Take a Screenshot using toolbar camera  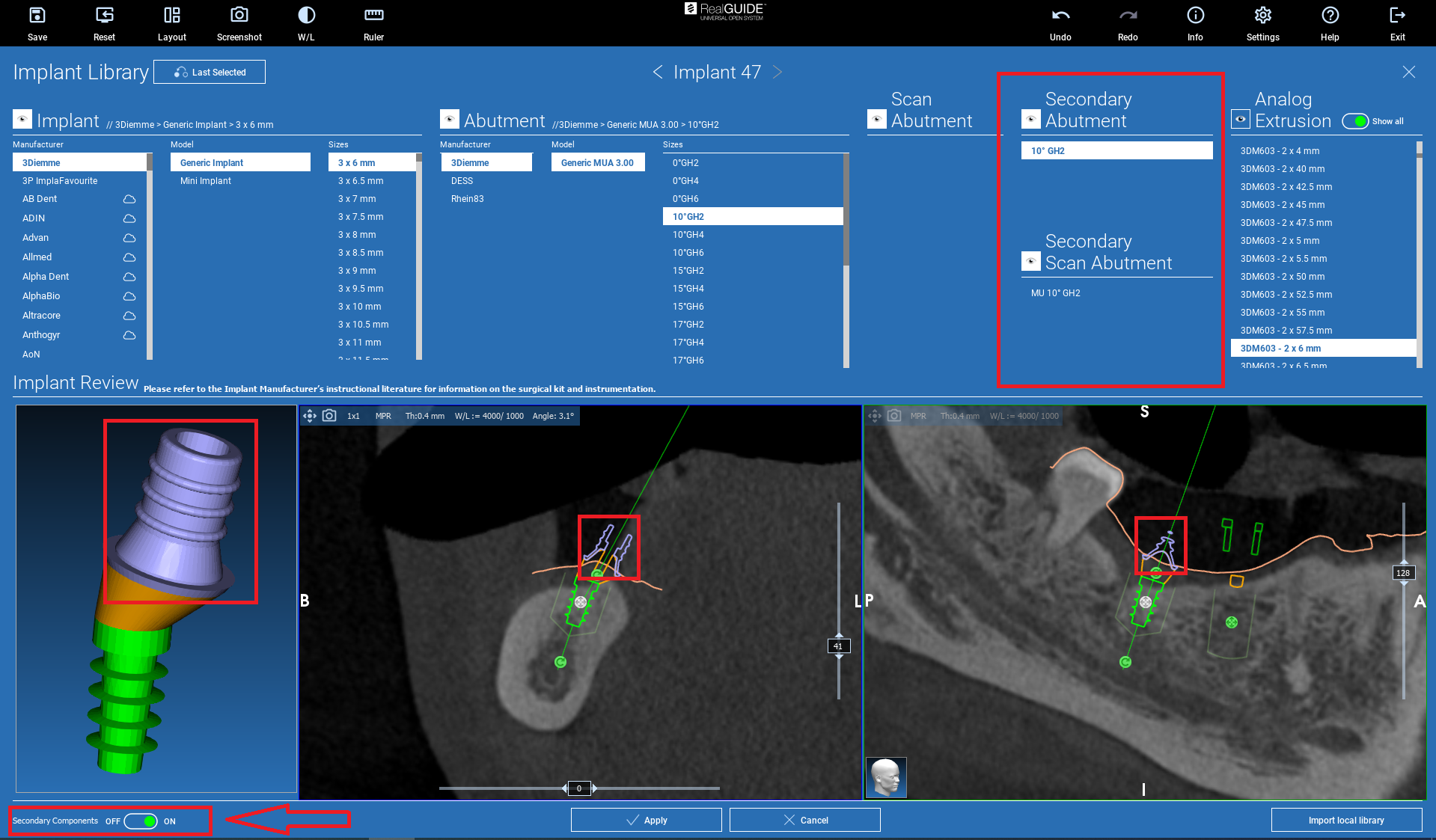[239, 16]
